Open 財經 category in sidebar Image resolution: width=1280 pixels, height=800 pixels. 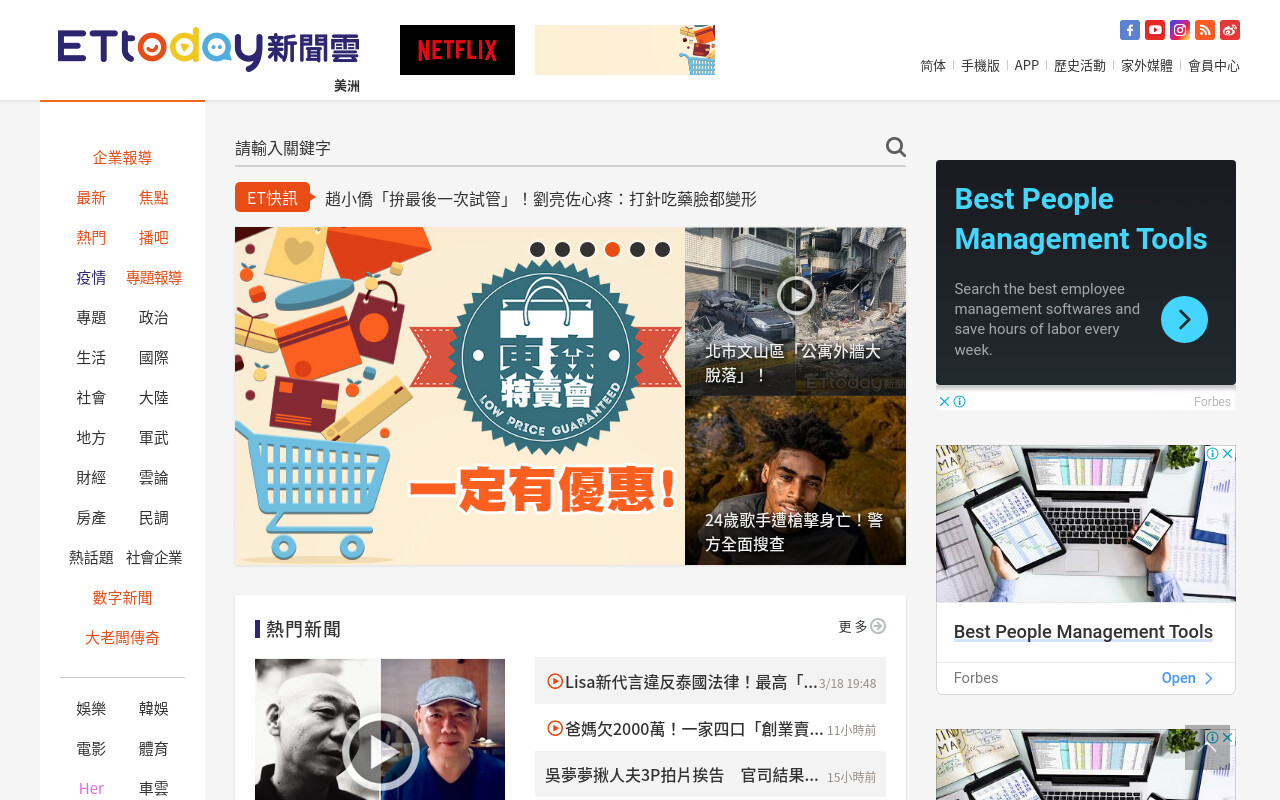pos(91,478)
